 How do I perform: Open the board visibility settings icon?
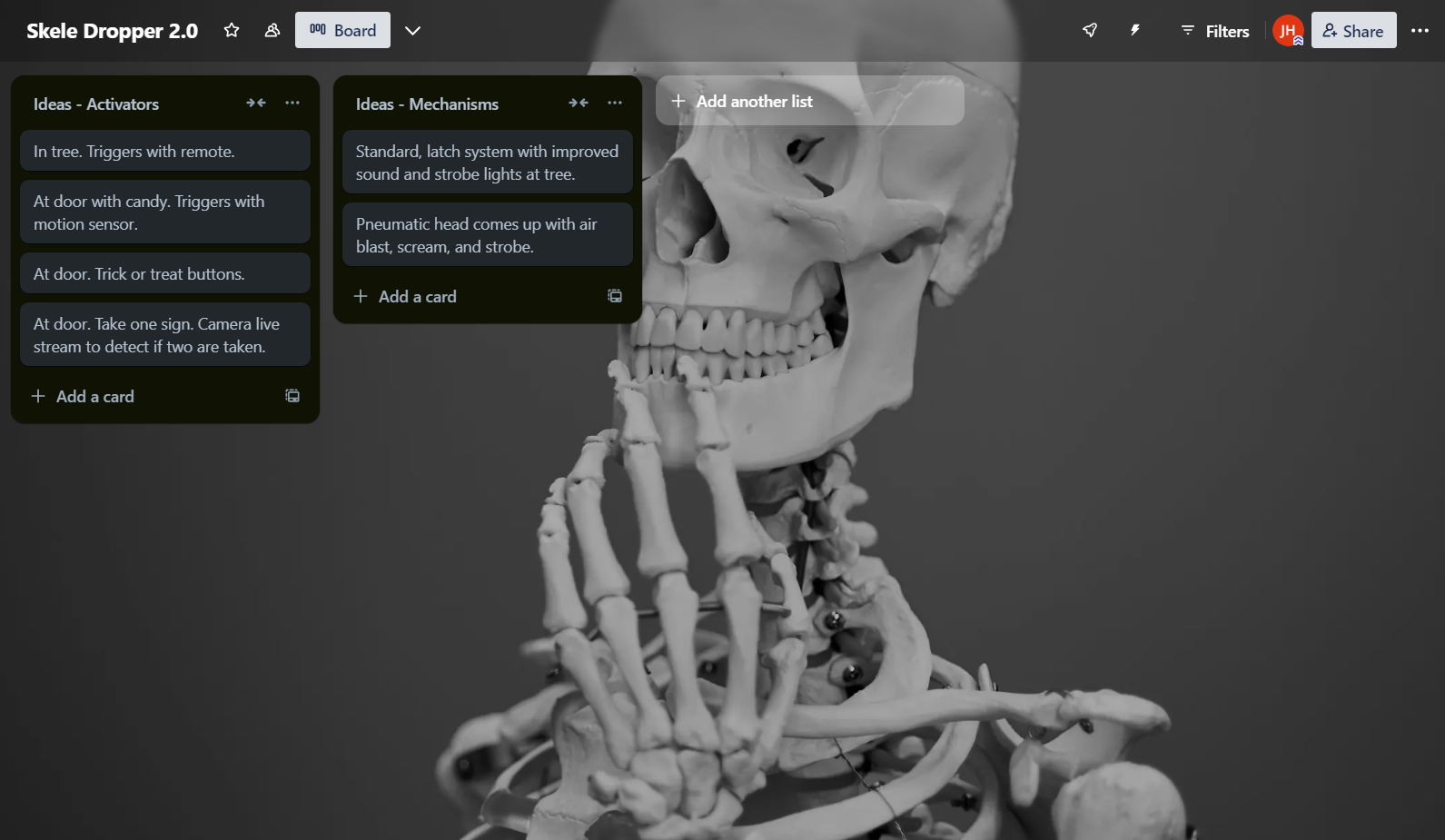pyautogui.click(x=272, y=30)
